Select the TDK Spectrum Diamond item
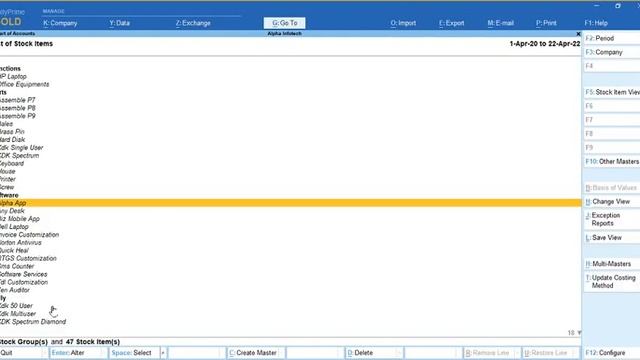Viewport: 640px width, 360px height. coord(33,322)
